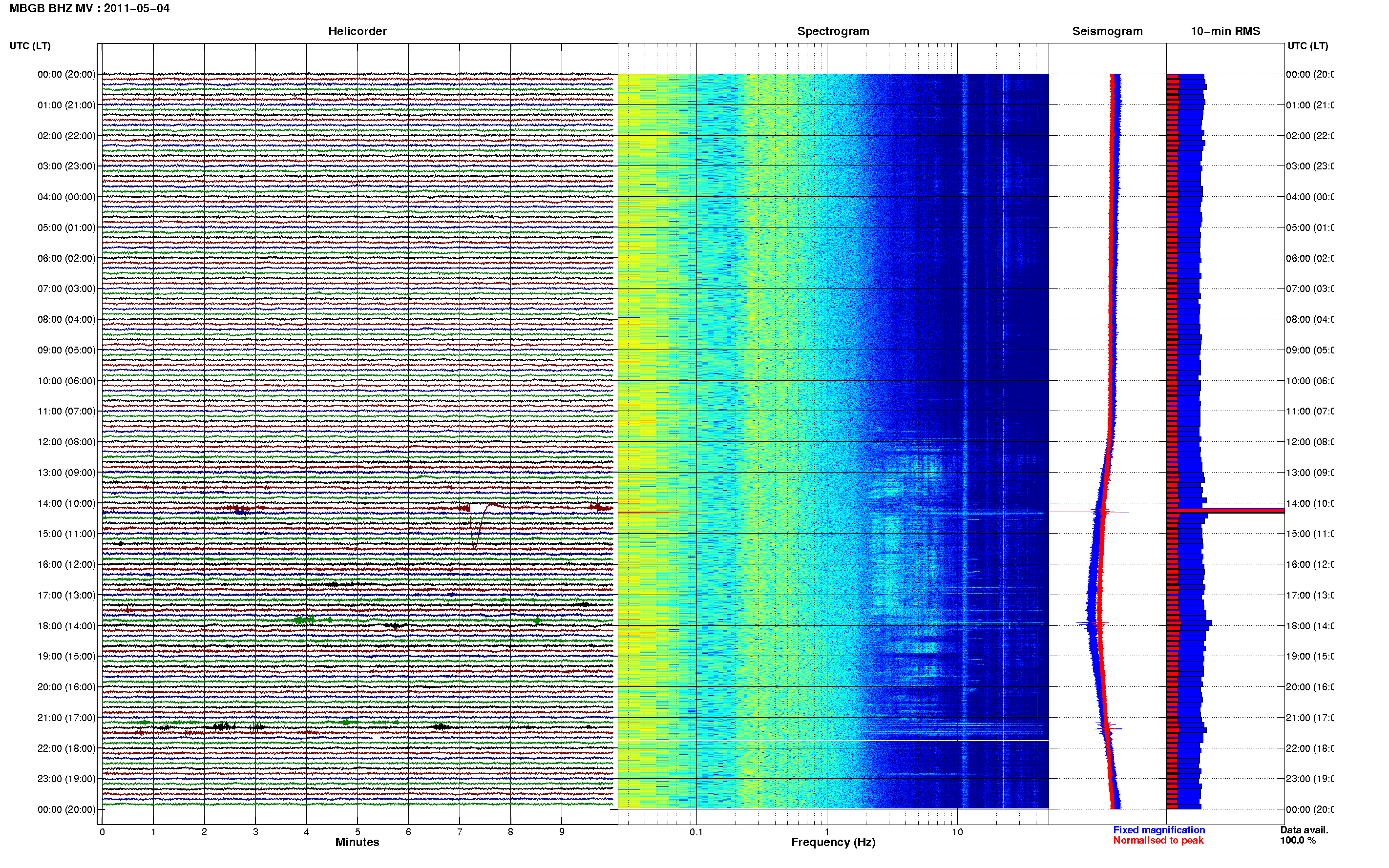This screenshot has height=868, width=1389.
Task: Click the 'Minutes' axis label
Action: [x=357, y=842]
